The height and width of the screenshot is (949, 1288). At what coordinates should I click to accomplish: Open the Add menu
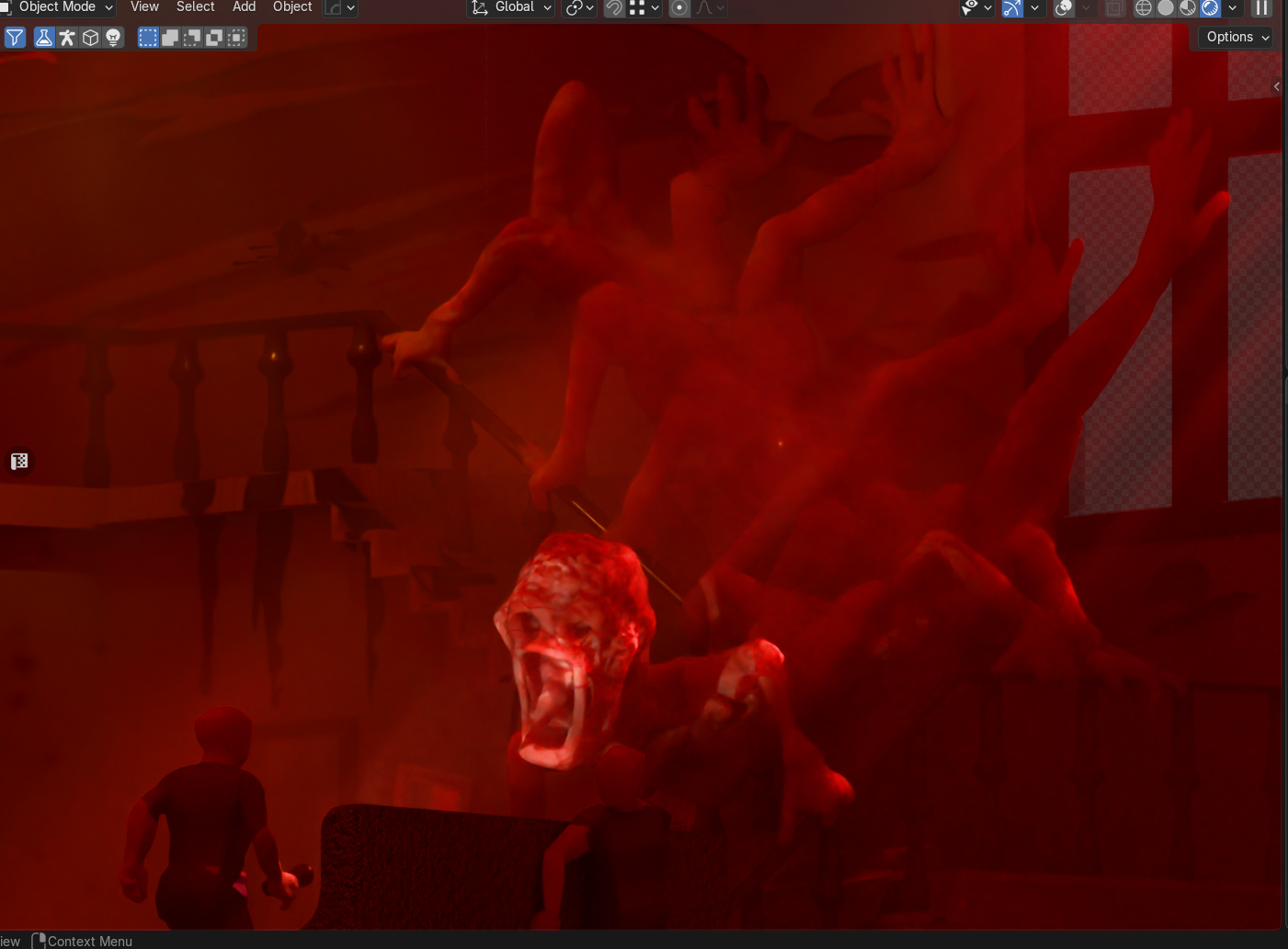[244, 7]
